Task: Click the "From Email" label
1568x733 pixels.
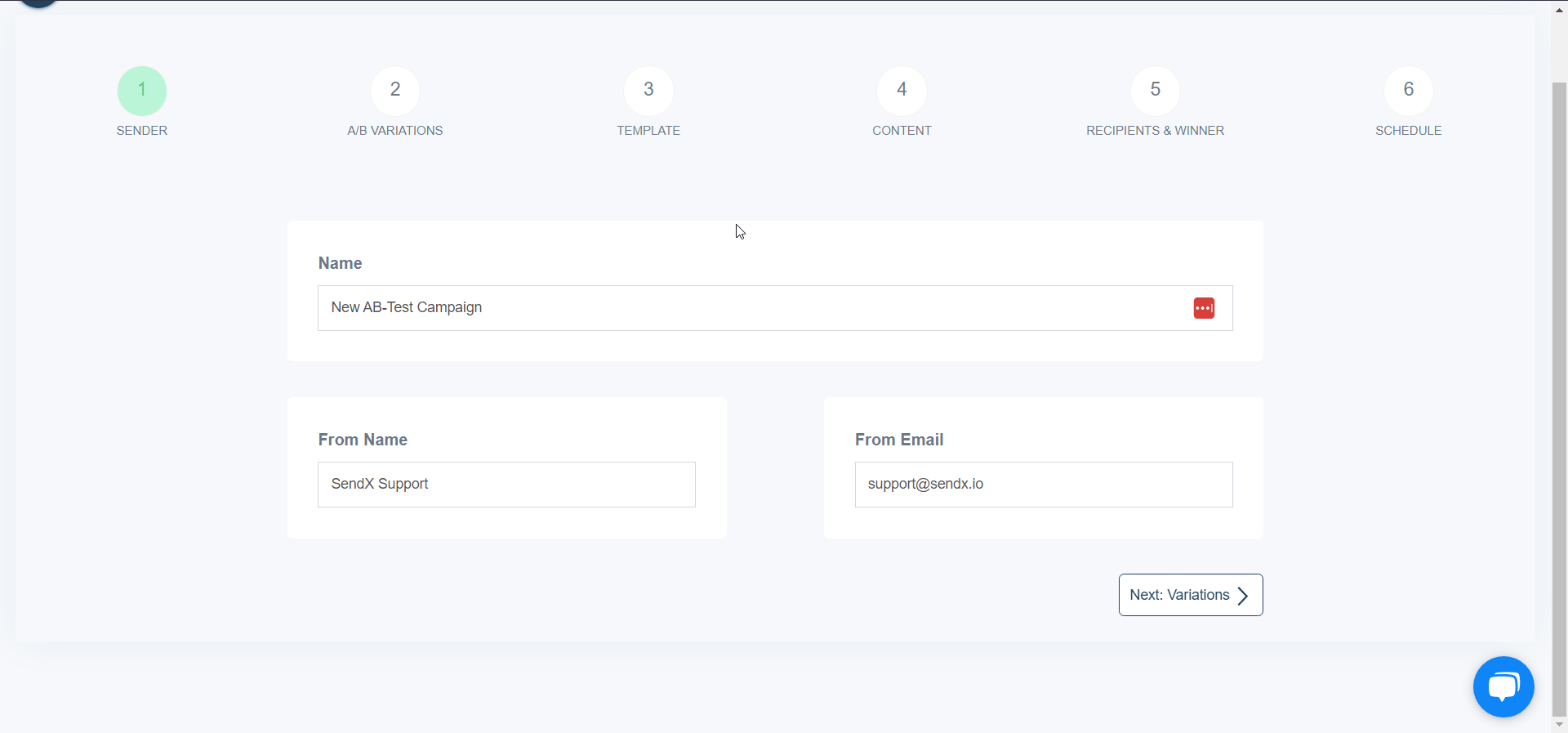Action: [x=899, y=440]
